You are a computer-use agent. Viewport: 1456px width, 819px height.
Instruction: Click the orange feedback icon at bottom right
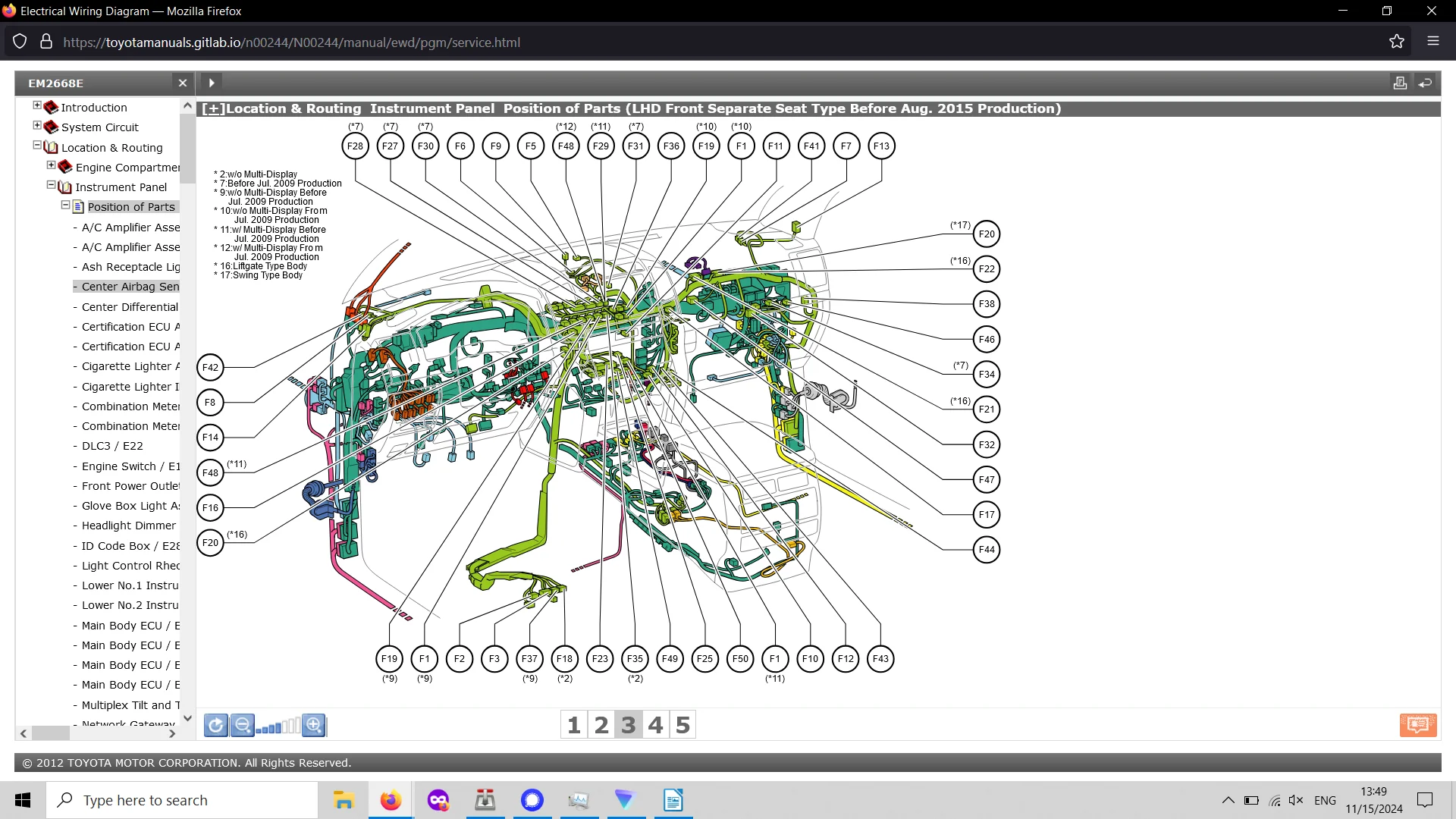click(x=1418, y=725)
